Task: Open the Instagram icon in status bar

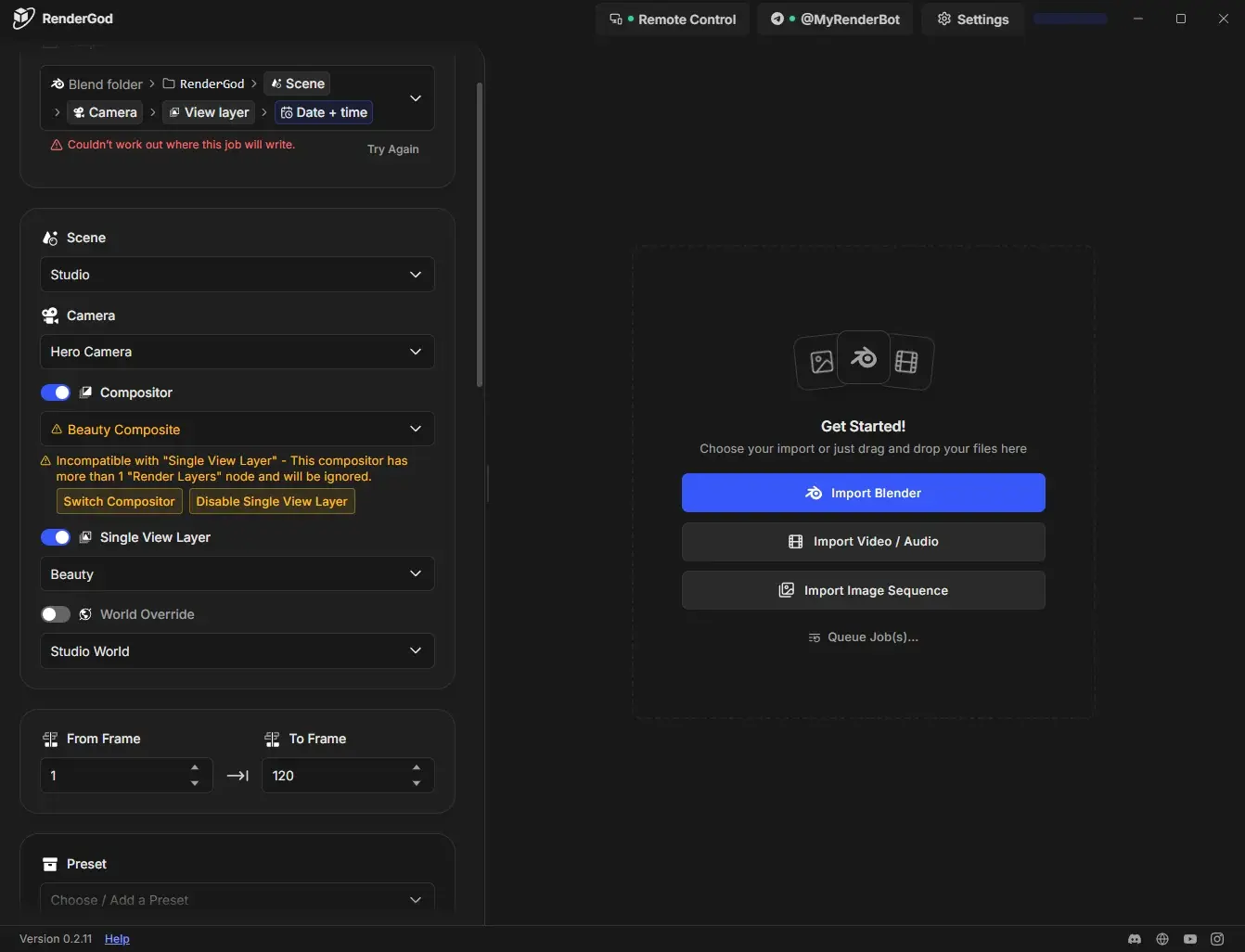Action: pos(1217,939)
